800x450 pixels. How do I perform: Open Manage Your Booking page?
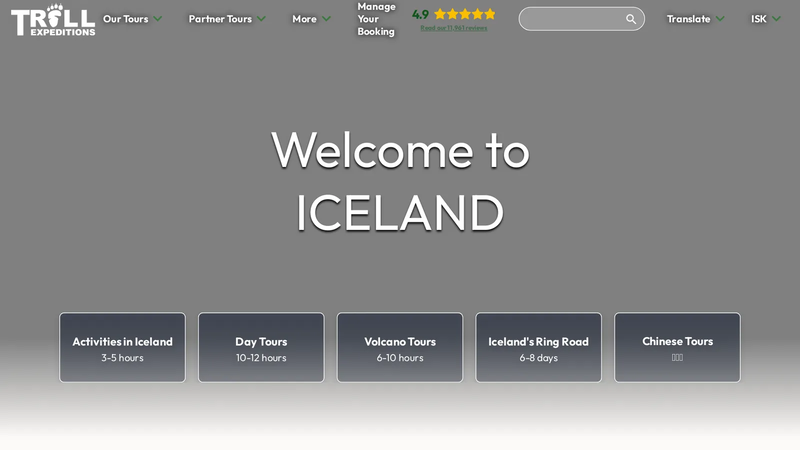tap(377, 19)
